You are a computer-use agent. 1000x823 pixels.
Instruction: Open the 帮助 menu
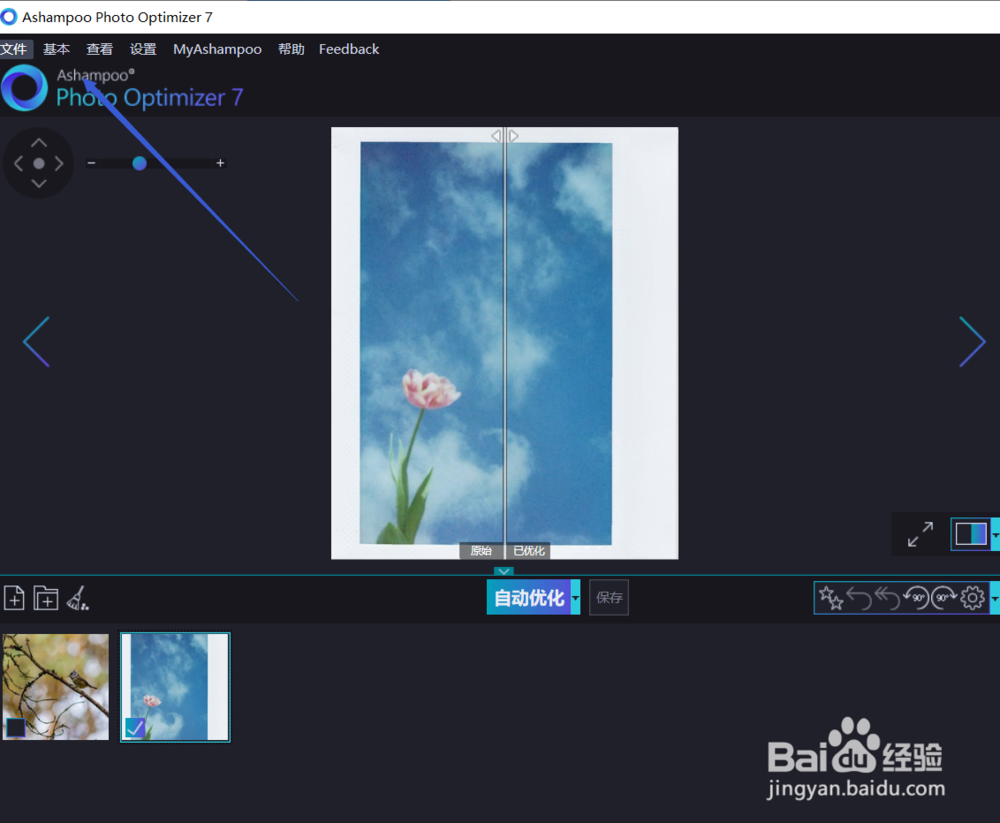[291, 49]
